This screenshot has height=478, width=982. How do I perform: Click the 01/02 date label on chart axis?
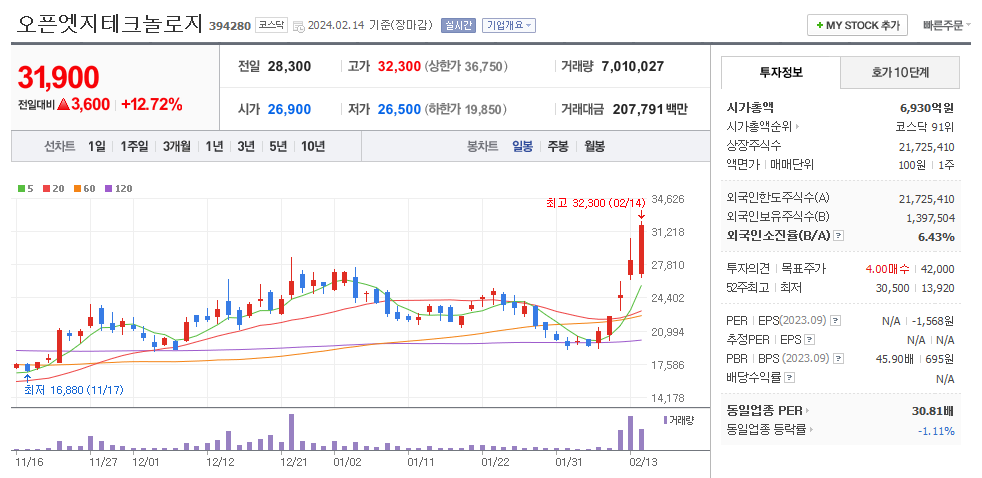[x=348, y=462]
